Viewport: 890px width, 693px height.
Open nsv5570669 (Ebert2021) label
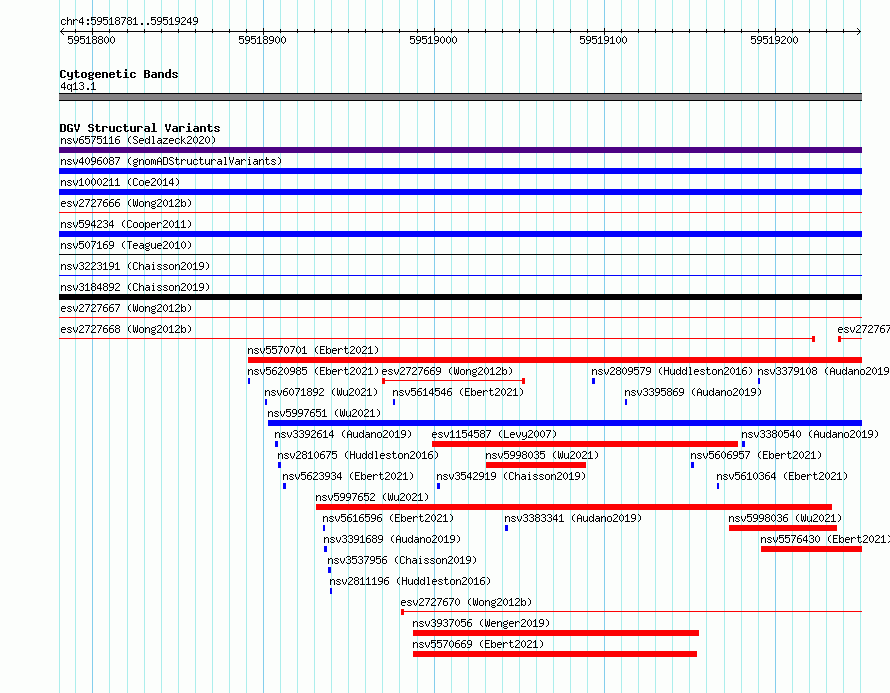click(478, 644)
